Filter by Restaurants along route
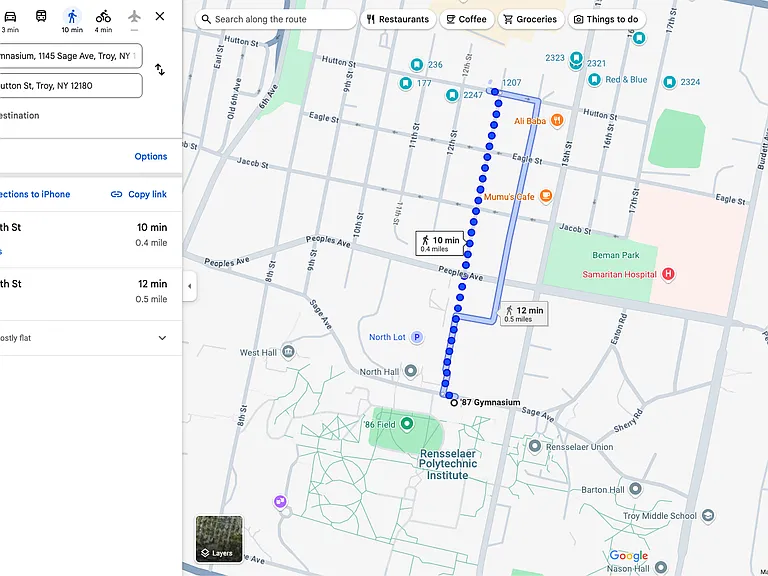Screen dimensions: 768x576 click(x=398, y=19)
